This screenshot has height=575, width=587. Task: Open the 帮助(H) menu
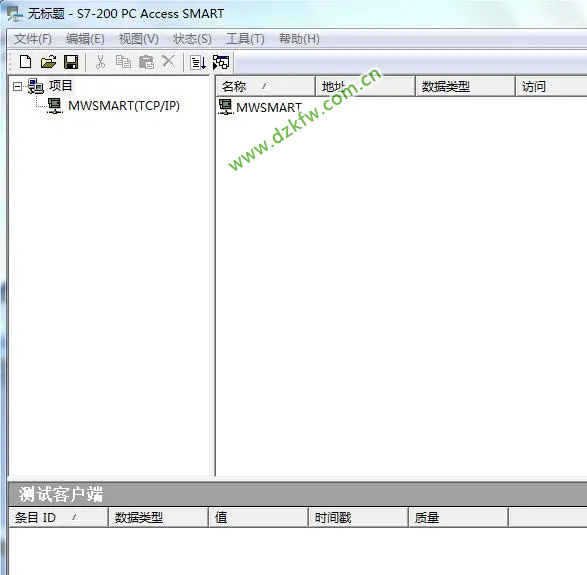[299, 39]
